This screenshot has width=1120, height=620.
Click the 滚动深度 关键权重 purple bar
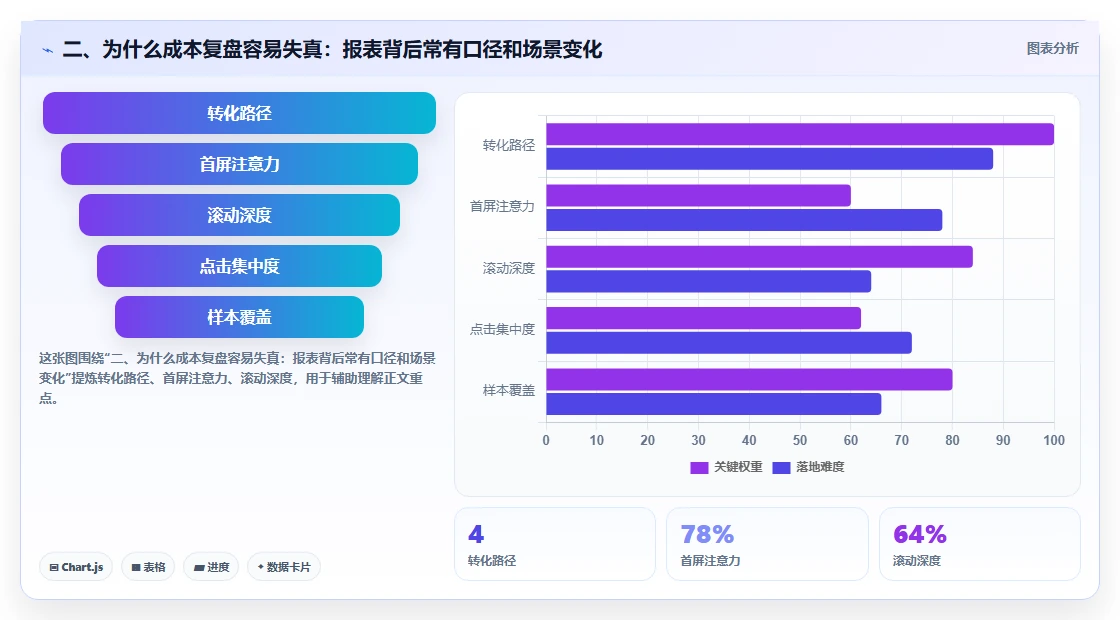[759, 256]
